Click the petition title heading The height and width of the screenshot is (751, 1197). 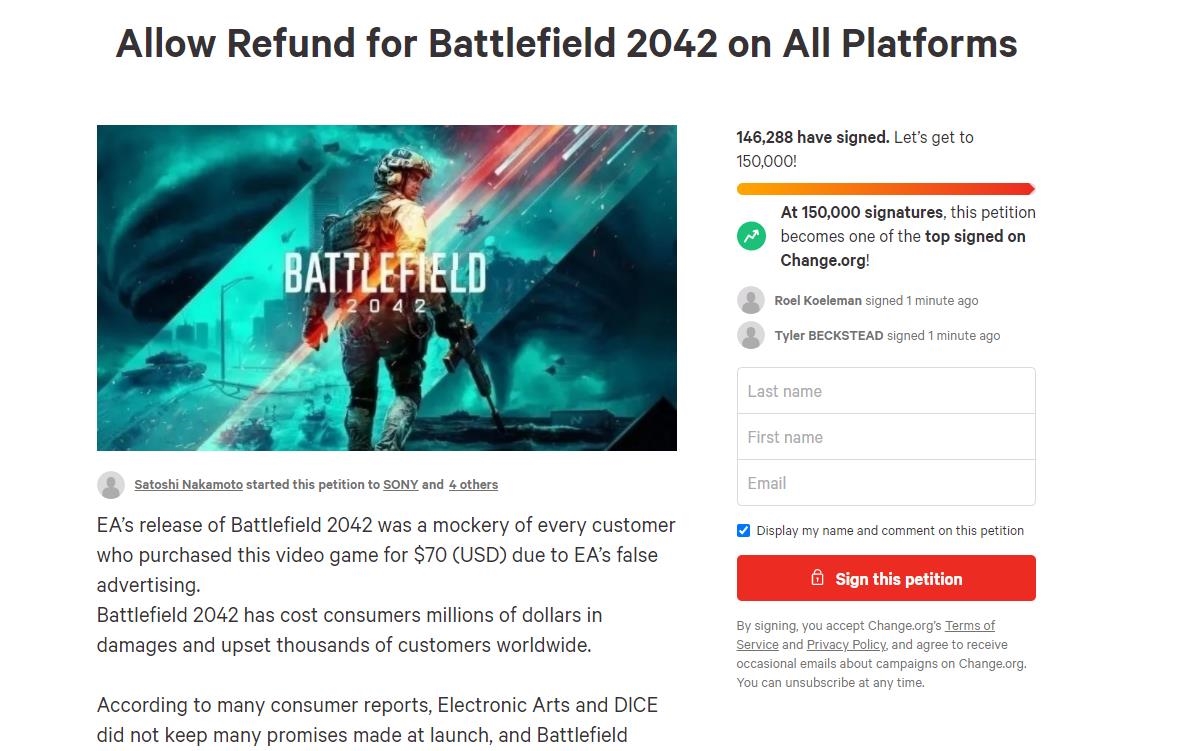(566, 43)
